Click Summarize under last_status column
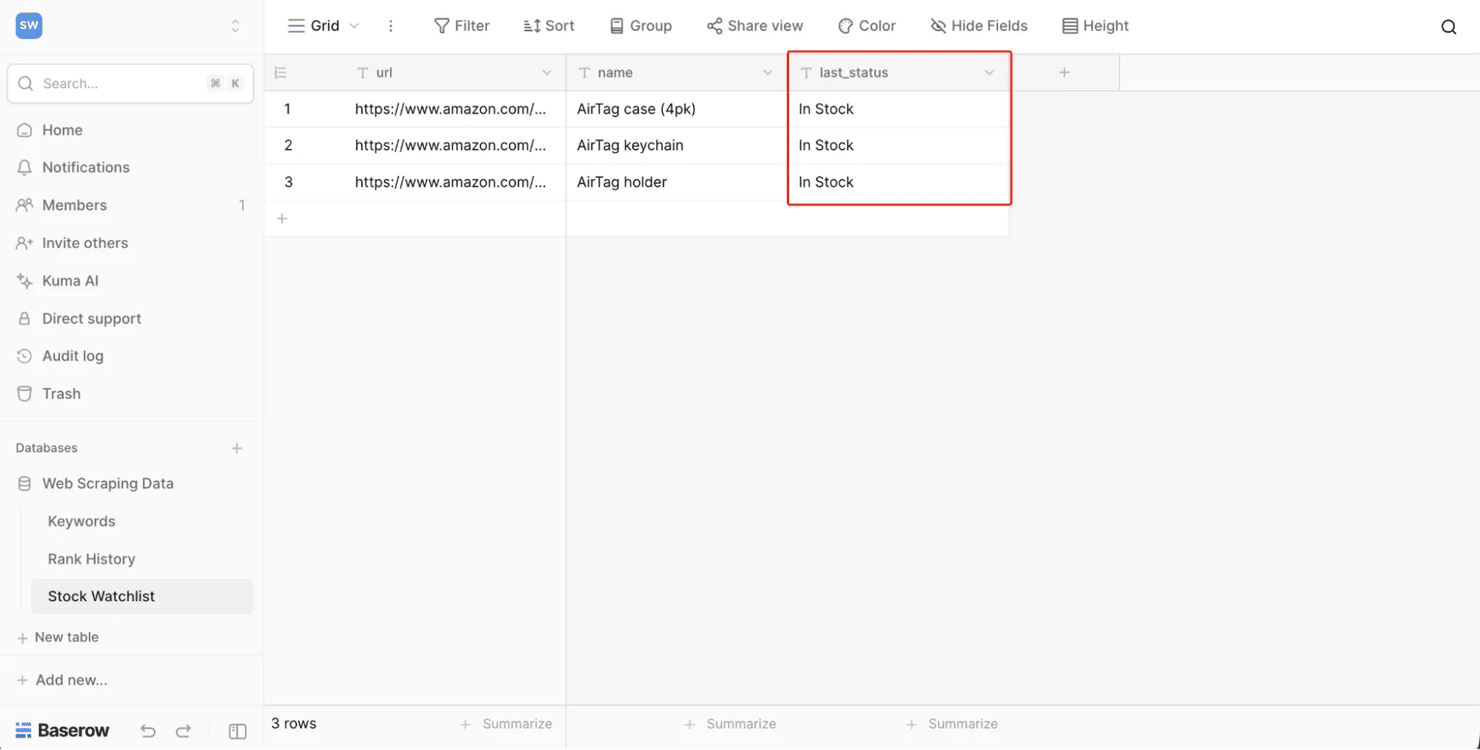The image size is (1480, 750). click(952, 724)
